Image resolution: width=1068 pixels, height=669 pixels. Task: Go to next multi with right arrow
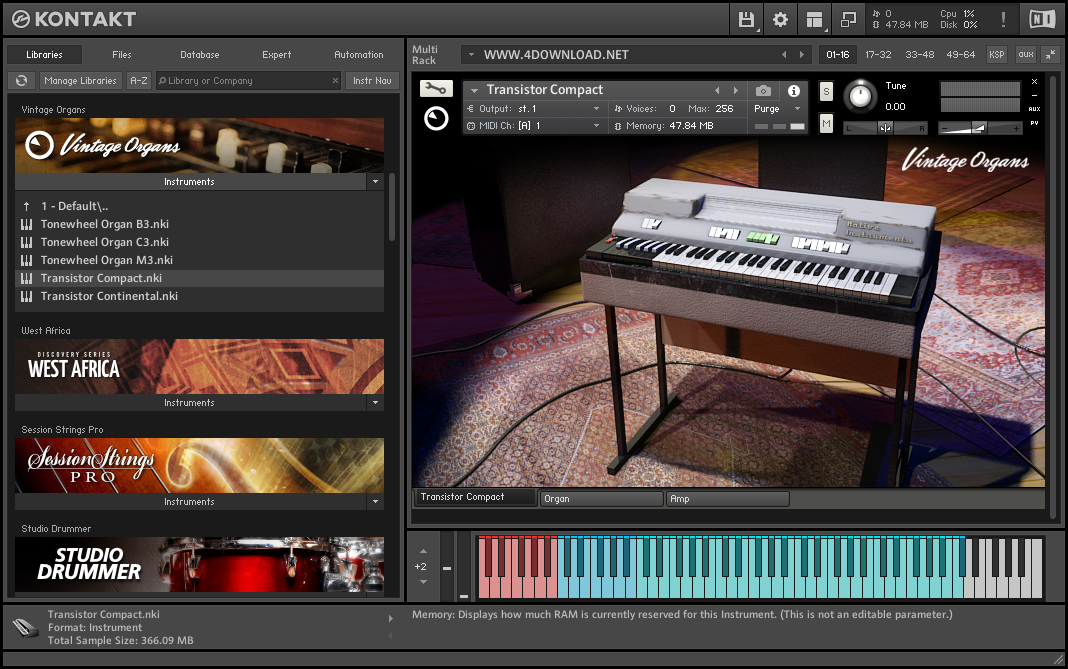pyautogui.click(x=802, y=55)
